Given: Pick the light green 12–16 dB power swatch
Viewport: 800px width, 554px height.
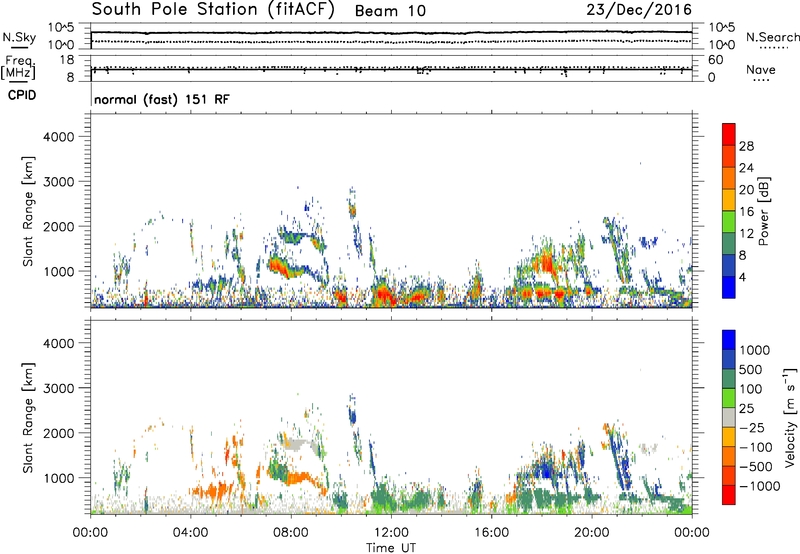Looking at the screenshot, I should (x=729, y=222).
